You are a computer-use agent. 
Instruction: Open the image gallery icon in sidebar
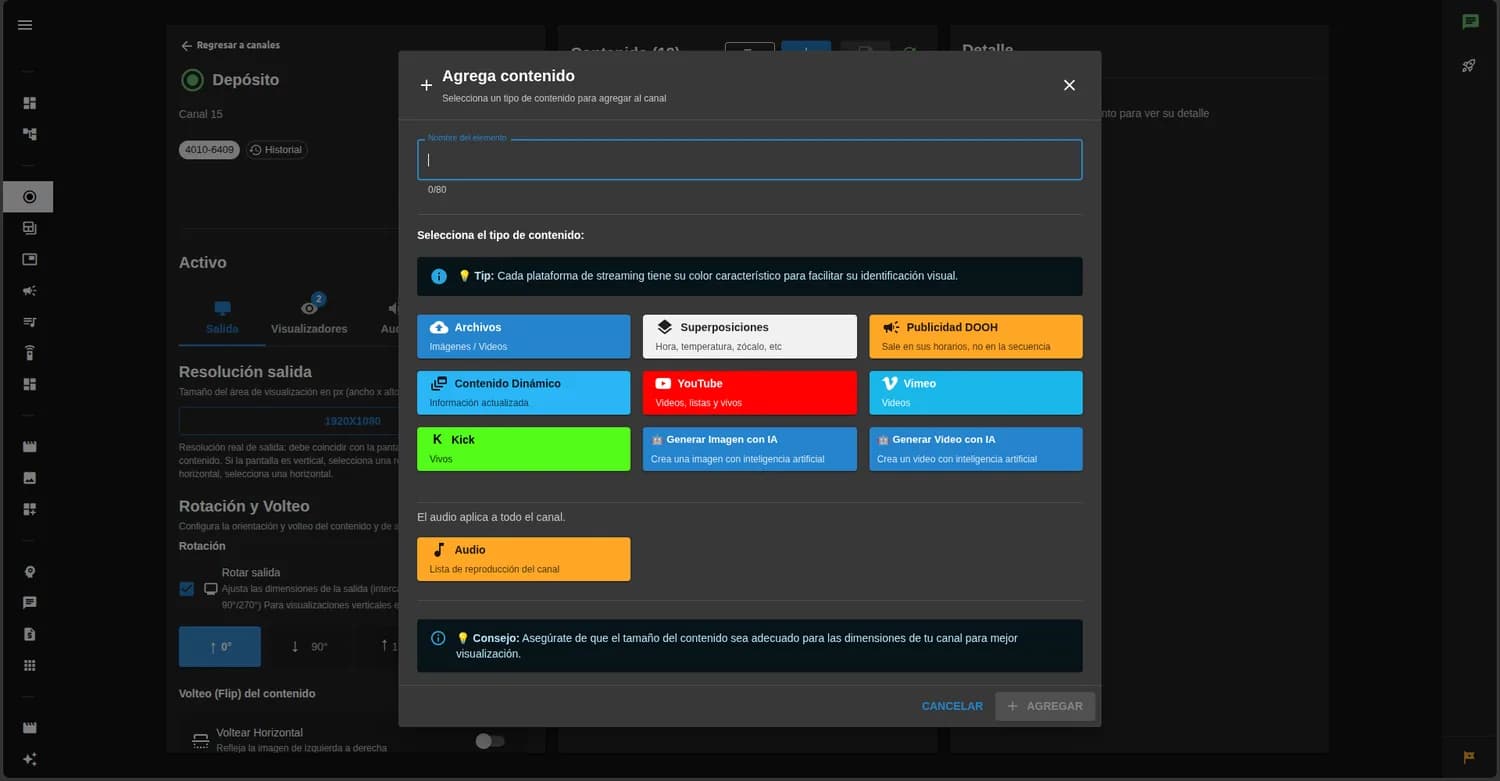(x=29, y=478)
